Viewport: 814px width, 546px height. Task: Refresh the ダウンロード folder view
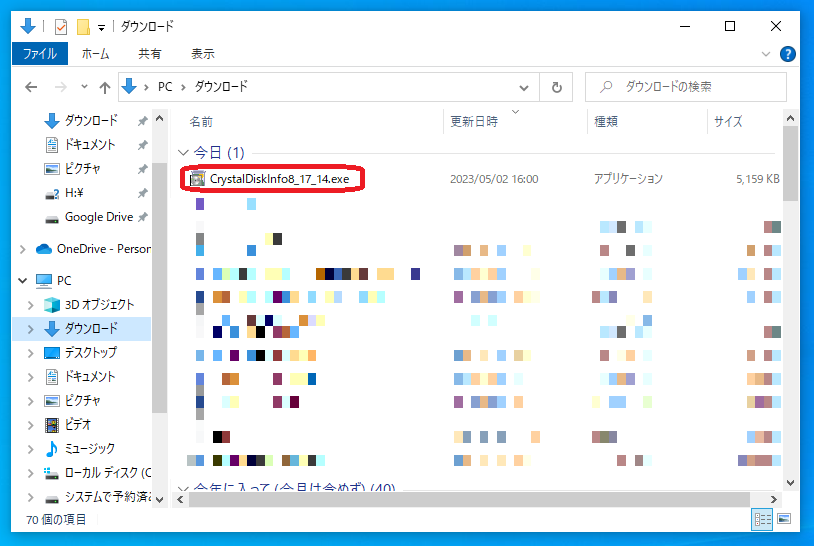(557, 87)
